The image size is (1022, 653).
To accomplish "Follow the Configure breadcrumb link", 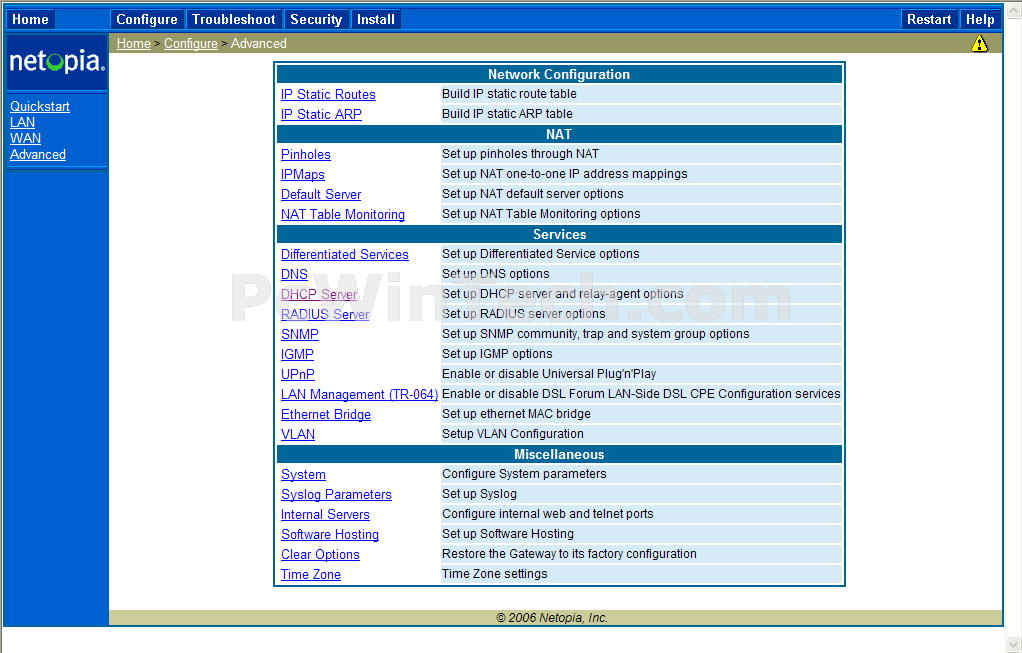I will (x=191, y=44).
